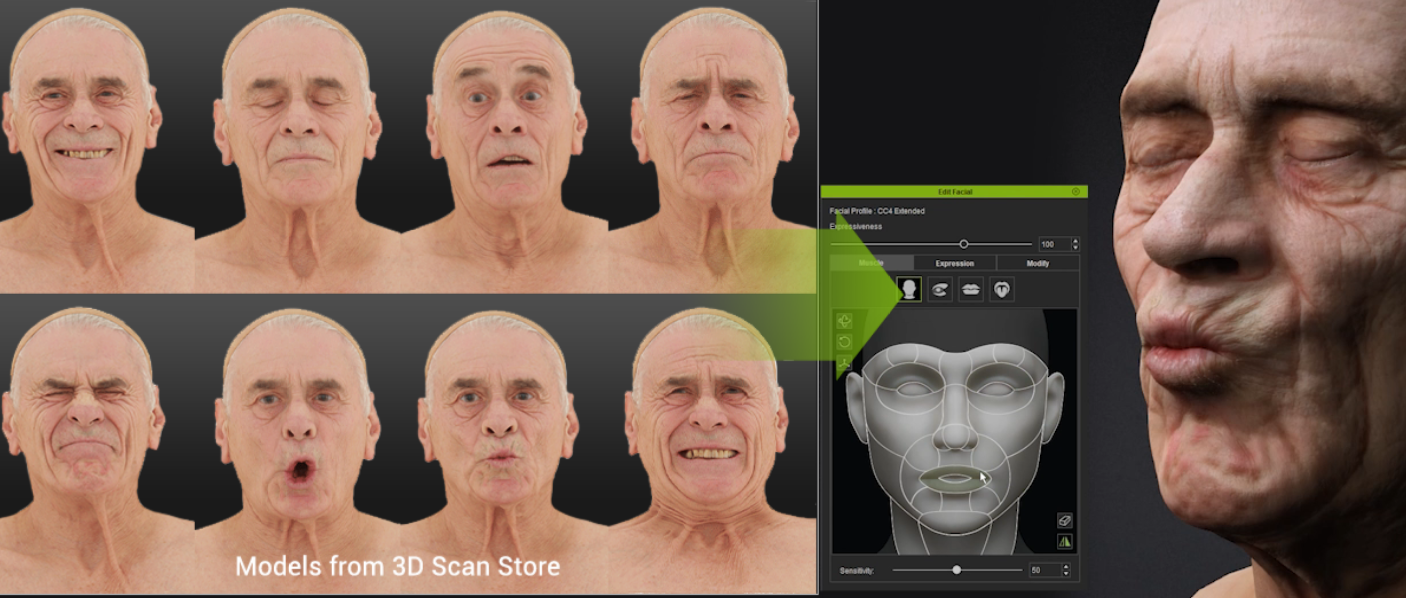Viewport: 1406px width, 598px height.
Task: Switch to the Modify tab
Action: (1038, 263)
